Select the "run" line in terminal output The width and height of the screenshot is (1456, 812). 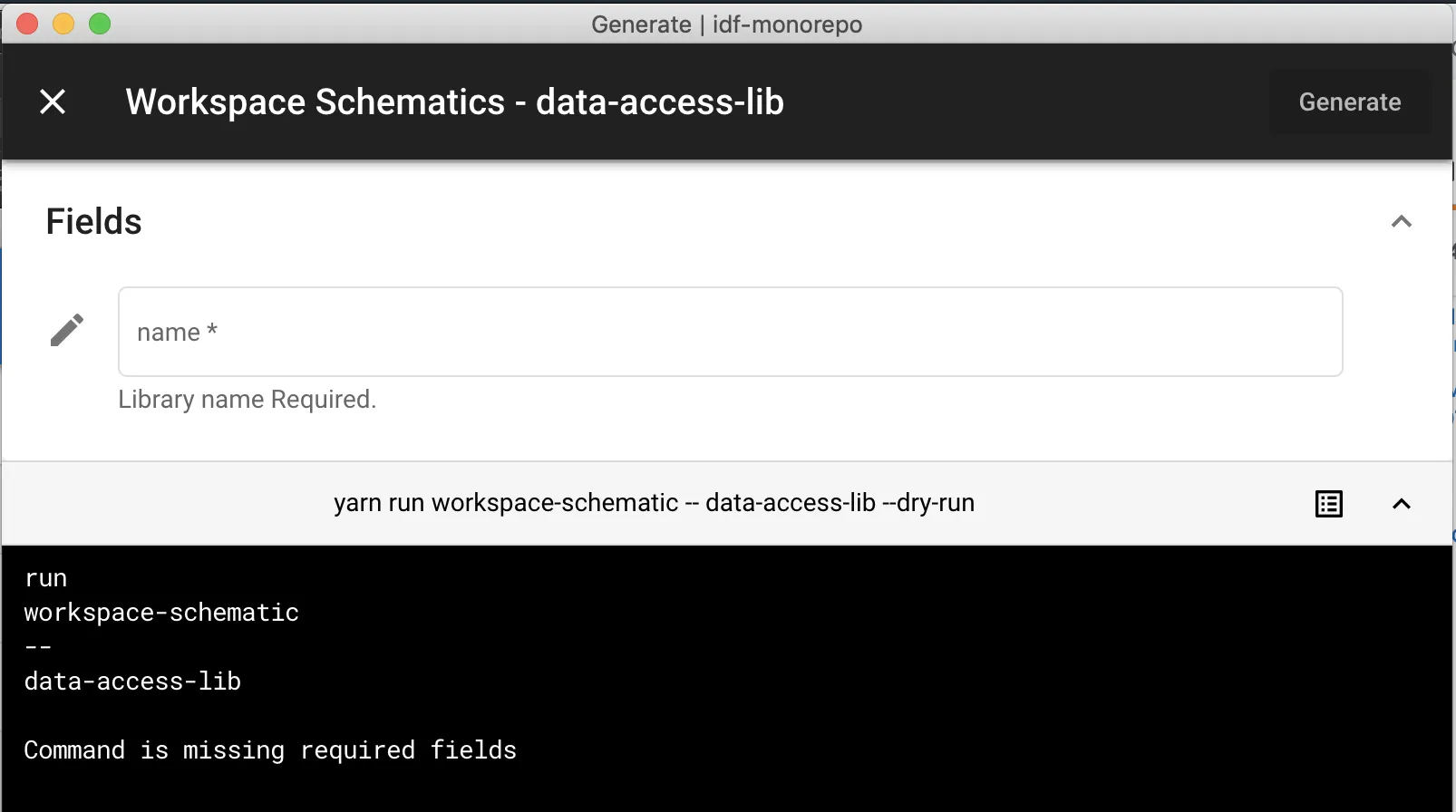(45, 578)
